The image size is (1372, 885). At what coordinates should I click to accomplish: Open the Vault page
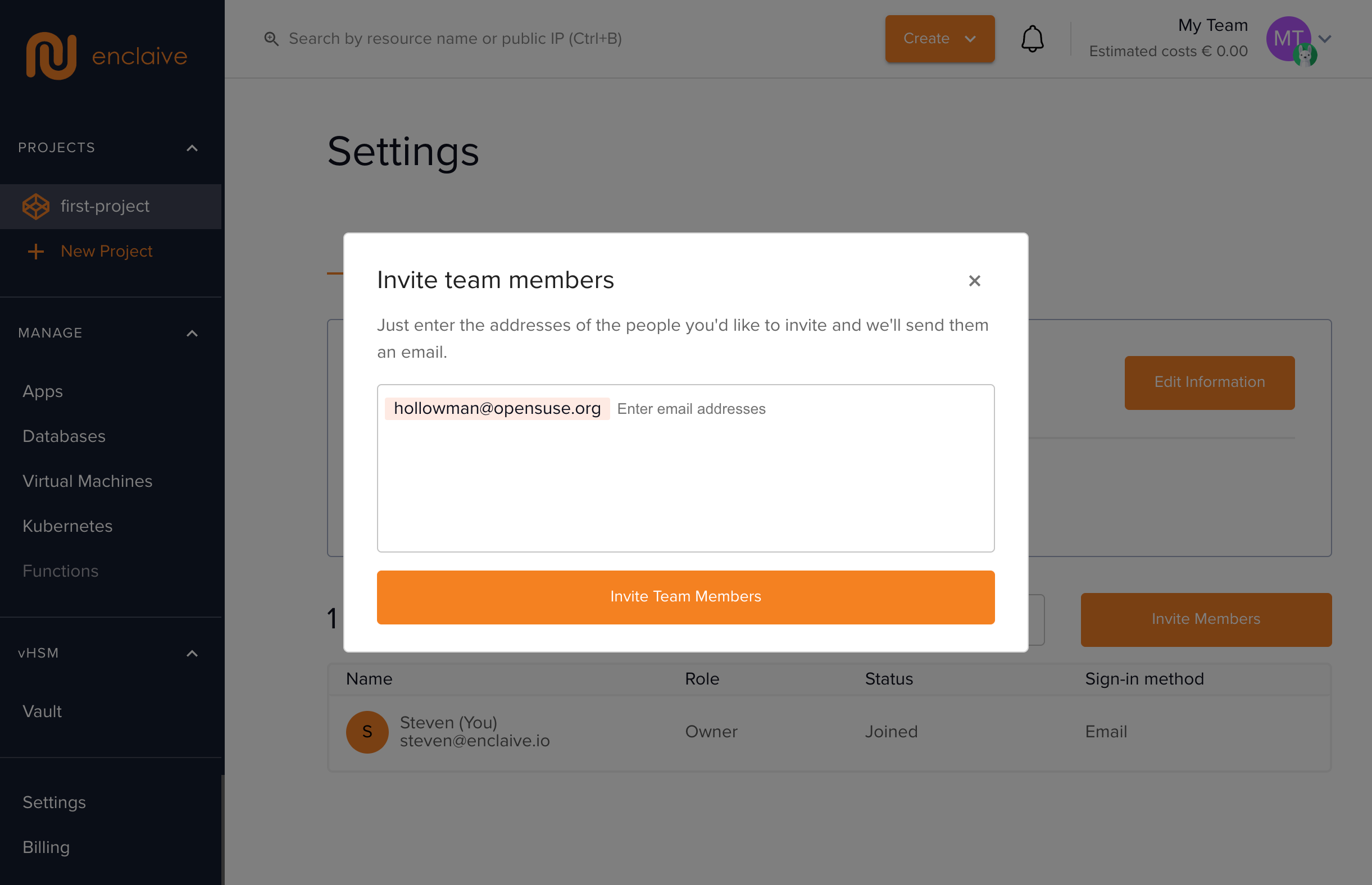click(42, 711)
